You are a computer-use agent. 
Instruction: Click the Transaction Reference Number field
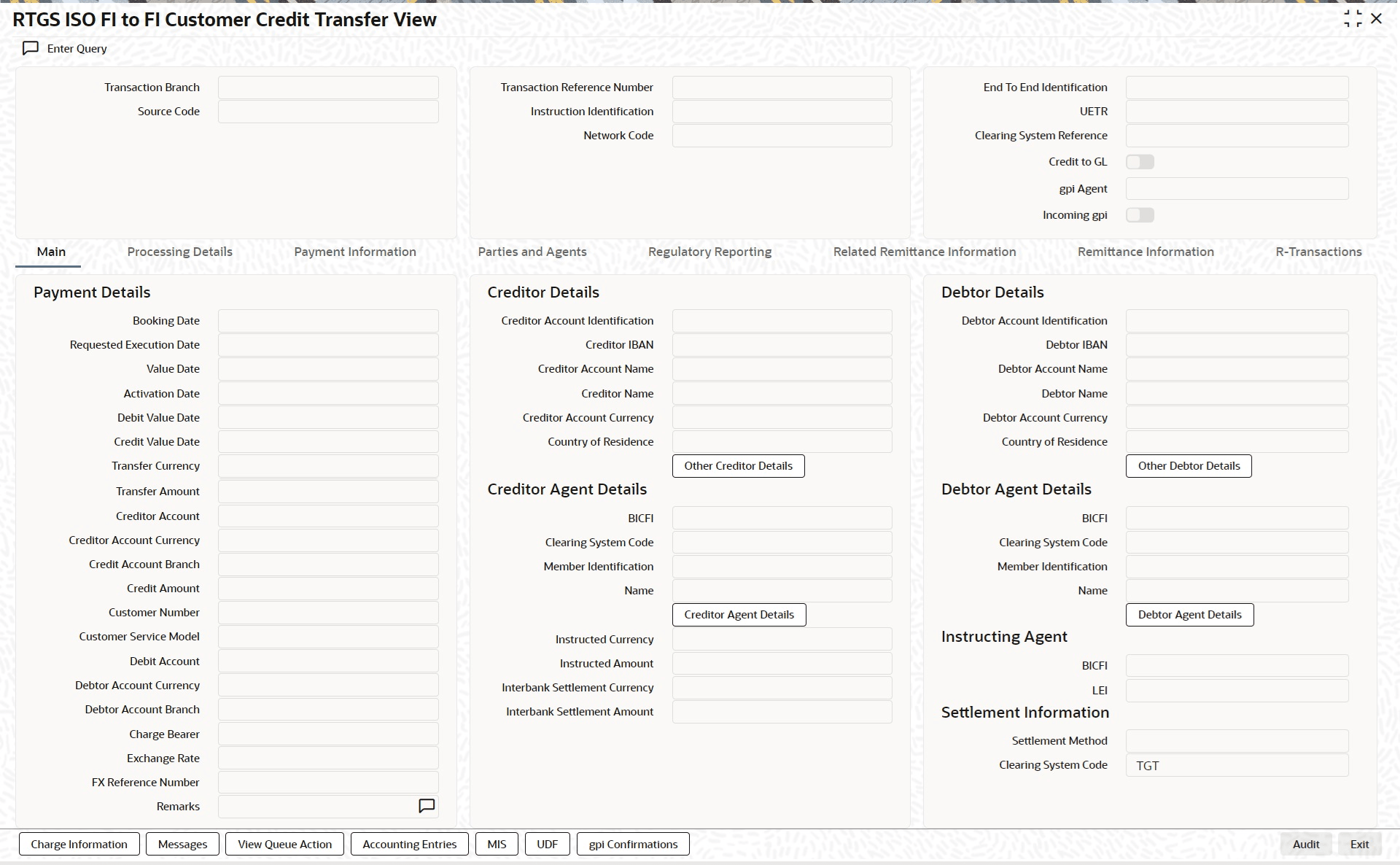pos(782,88)
